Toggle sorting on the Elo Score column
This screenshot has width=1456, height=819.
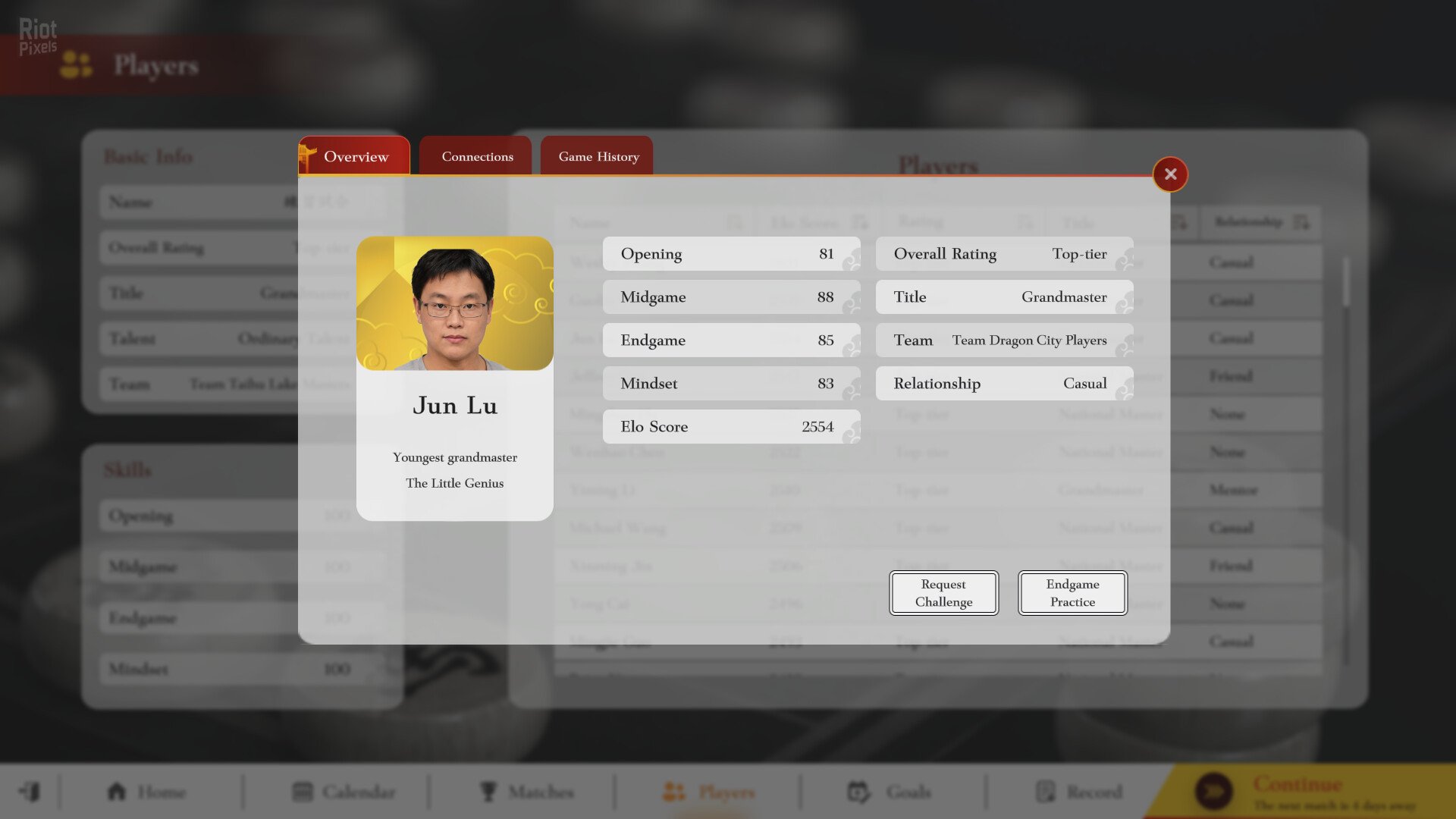pos(860,222)
